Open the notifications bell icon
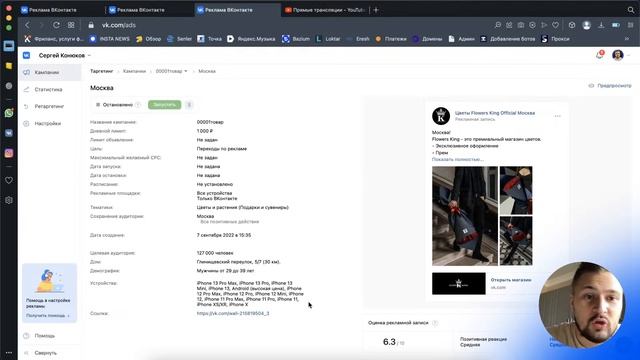This screenshot has height=360, width=640. click(600, 55)
